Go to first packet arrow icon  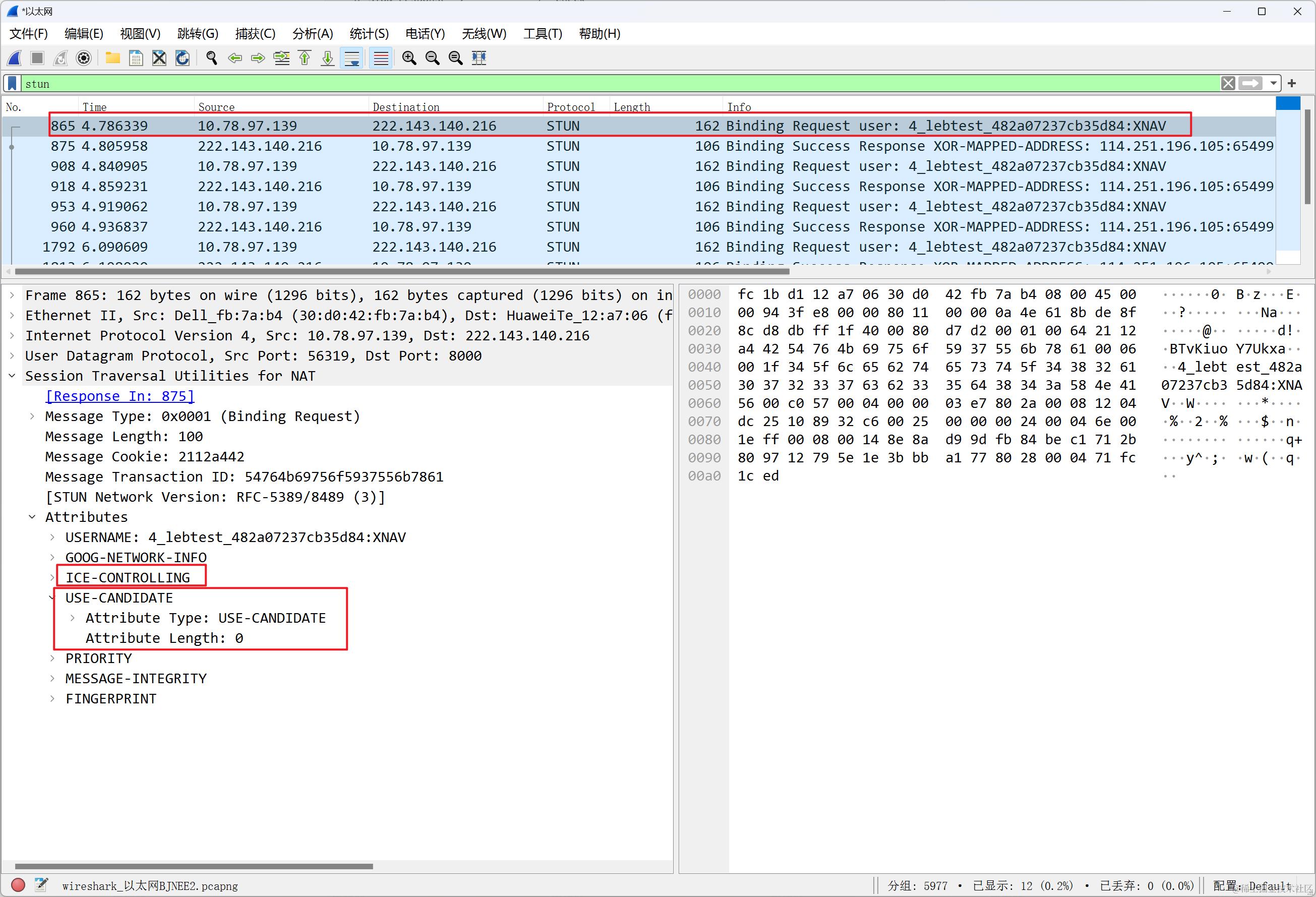point(305,58)
